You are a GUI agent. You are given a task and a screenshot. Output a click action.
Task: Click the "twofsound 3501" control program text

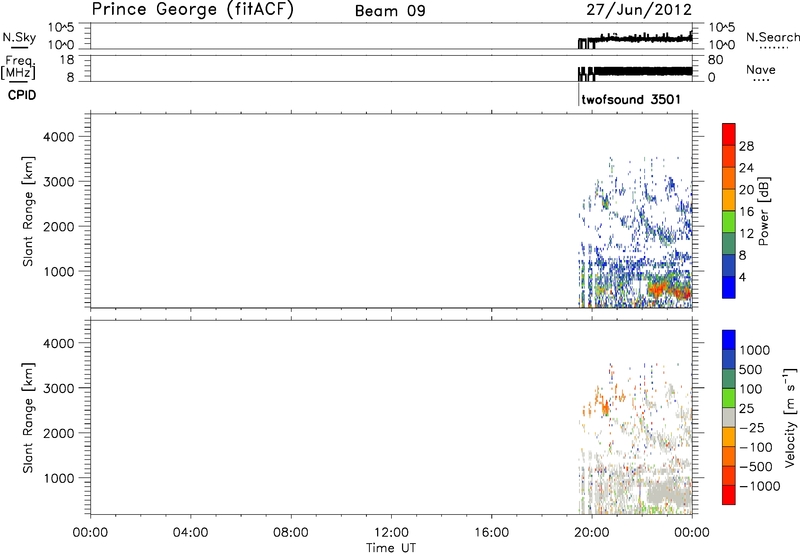[x=631, y=99]
